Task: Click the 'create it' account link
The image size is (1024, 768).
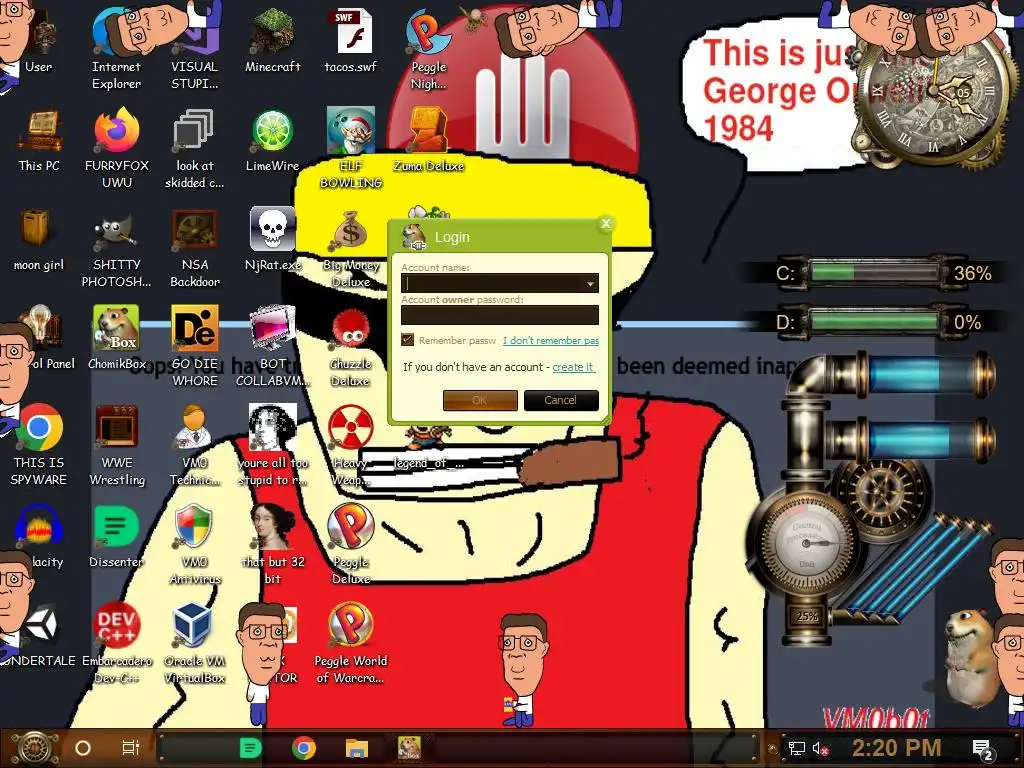Action: 573,367
